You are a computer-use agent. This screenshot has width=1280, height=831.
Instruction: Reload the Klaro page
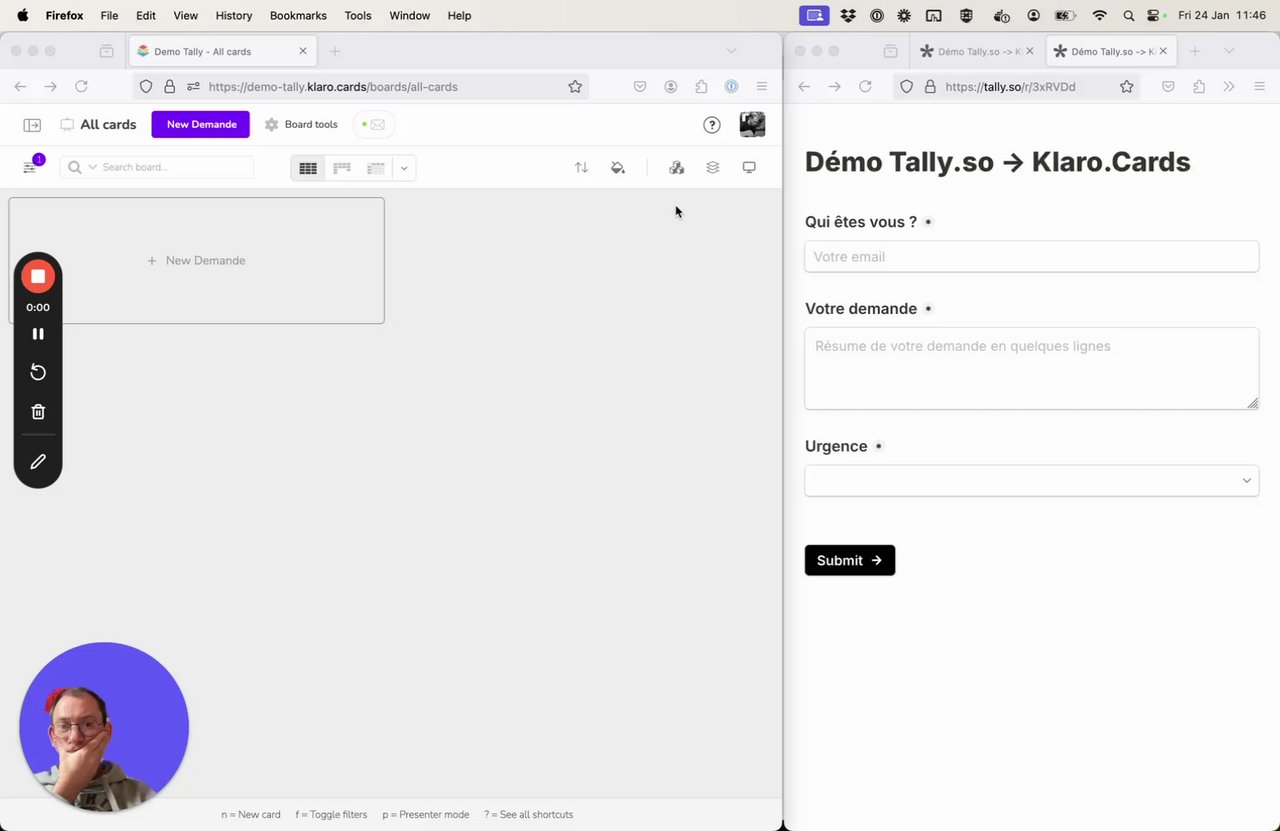pos(82,87)
